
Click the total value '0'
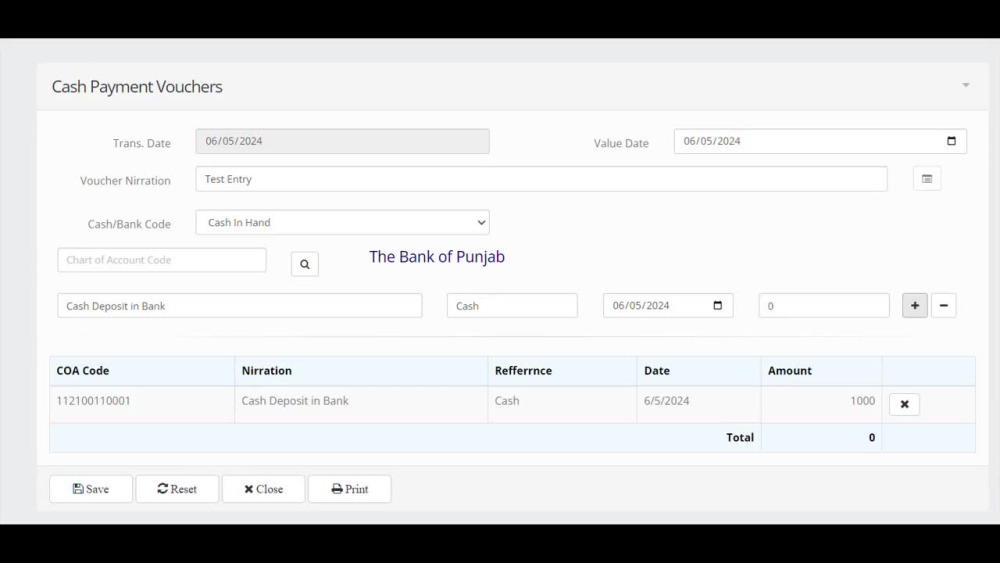[x=872, y=437]
